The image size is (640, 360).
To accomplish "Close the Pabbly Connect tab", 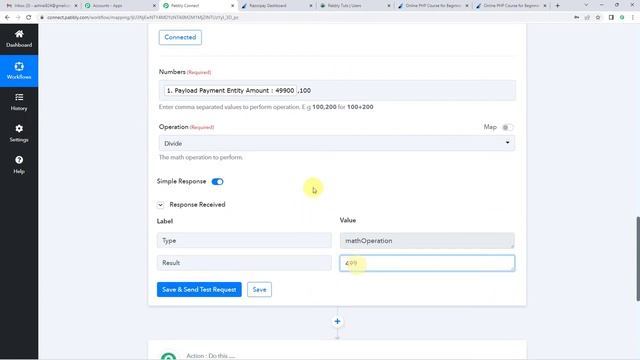I will (233, 6).
